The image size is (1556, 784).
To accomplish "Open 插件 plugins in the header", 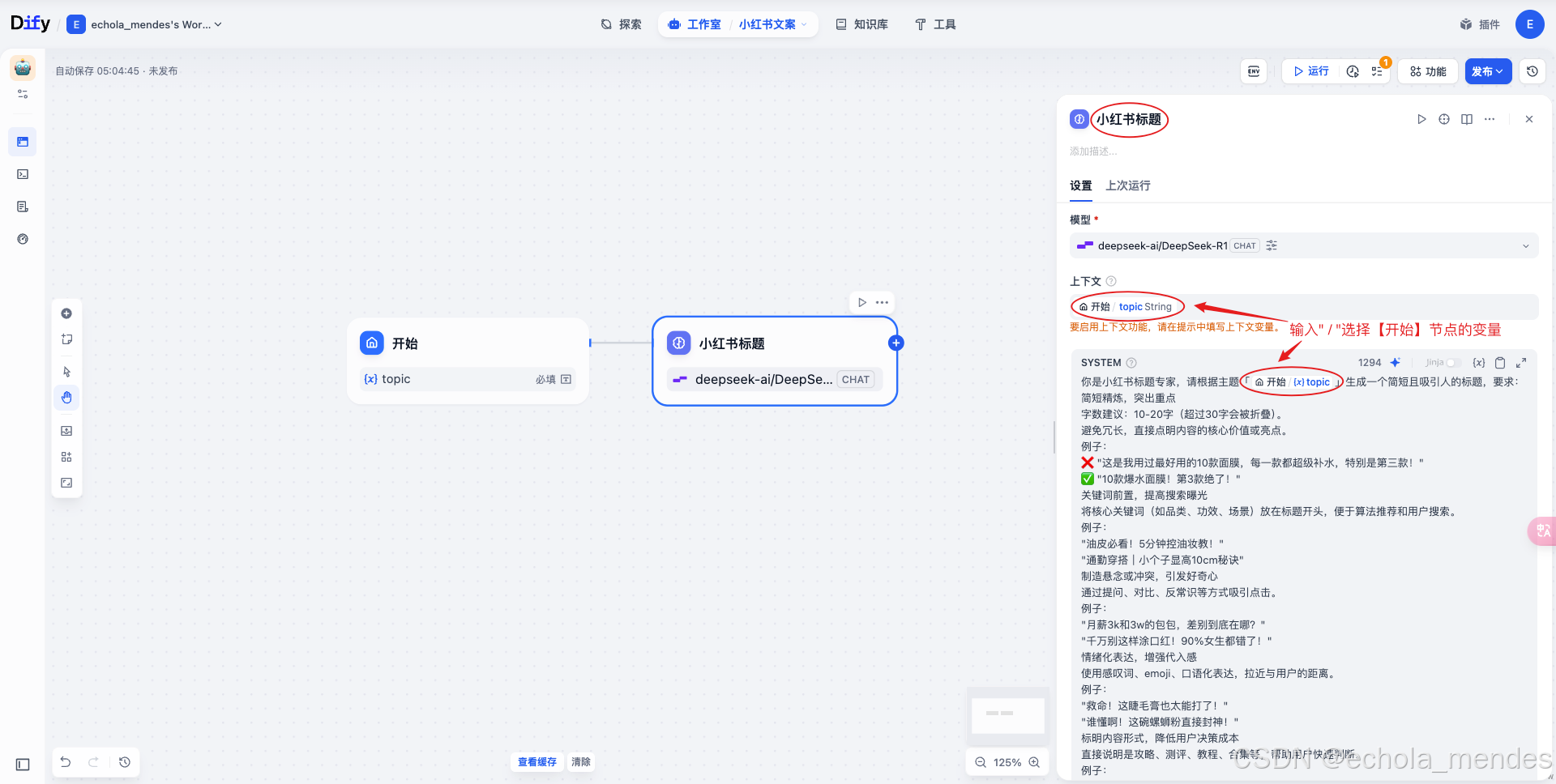I will 1480,24.
